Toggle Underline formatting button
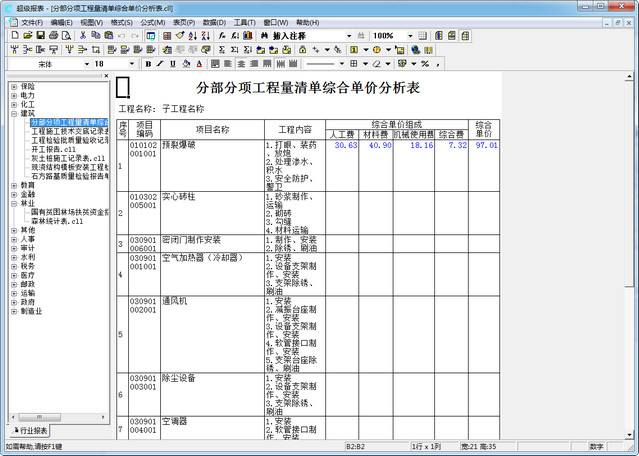Screen dimensions: 639x456 (x=173, y=64)
